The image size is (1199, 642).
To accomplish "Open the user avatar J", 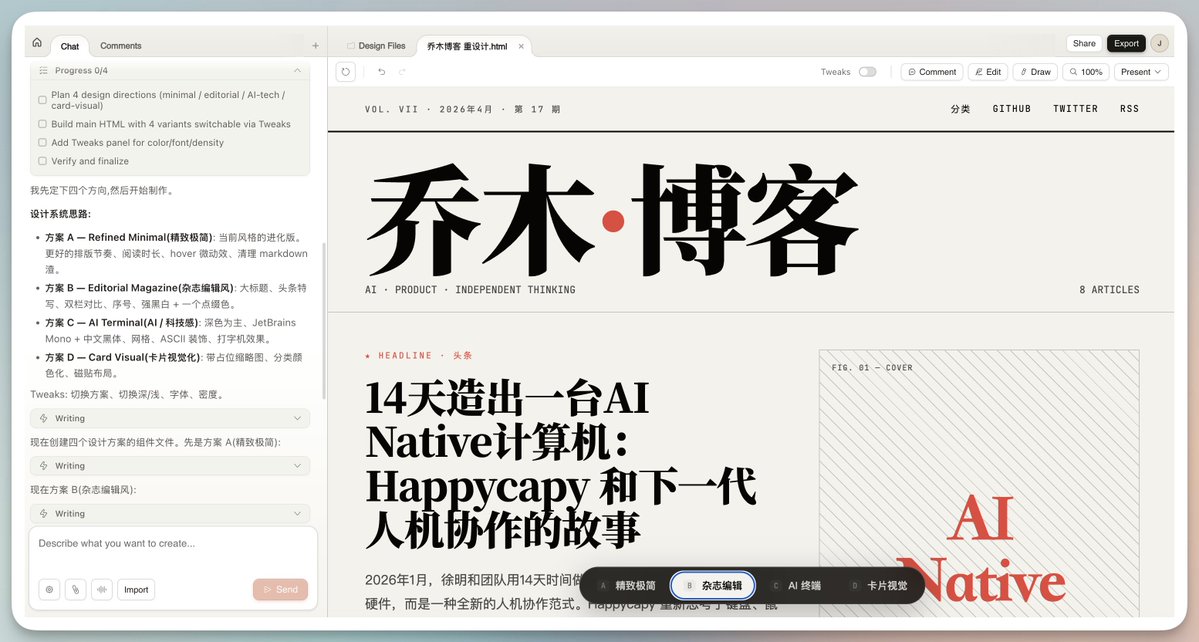I will click(1159, 44).
